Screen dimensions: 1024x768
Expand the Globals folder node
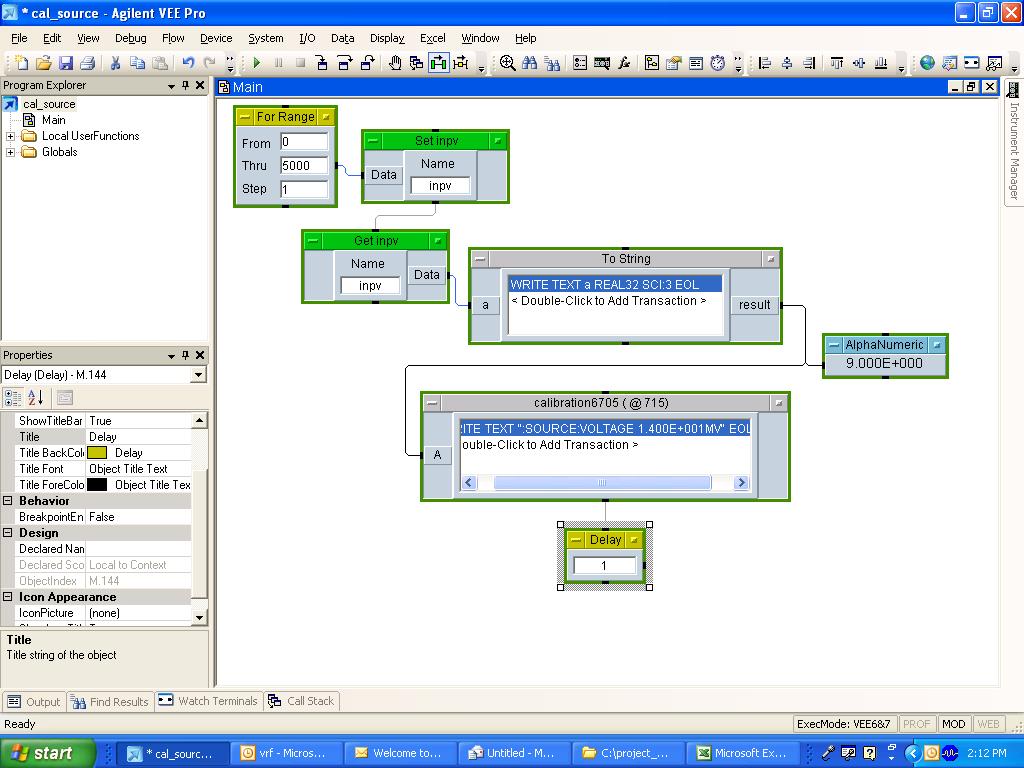[11, 152]
